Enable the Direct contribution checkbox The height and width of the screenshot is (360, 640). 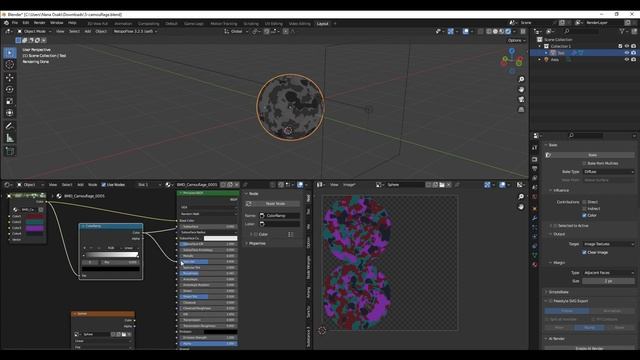coord(584,202)
